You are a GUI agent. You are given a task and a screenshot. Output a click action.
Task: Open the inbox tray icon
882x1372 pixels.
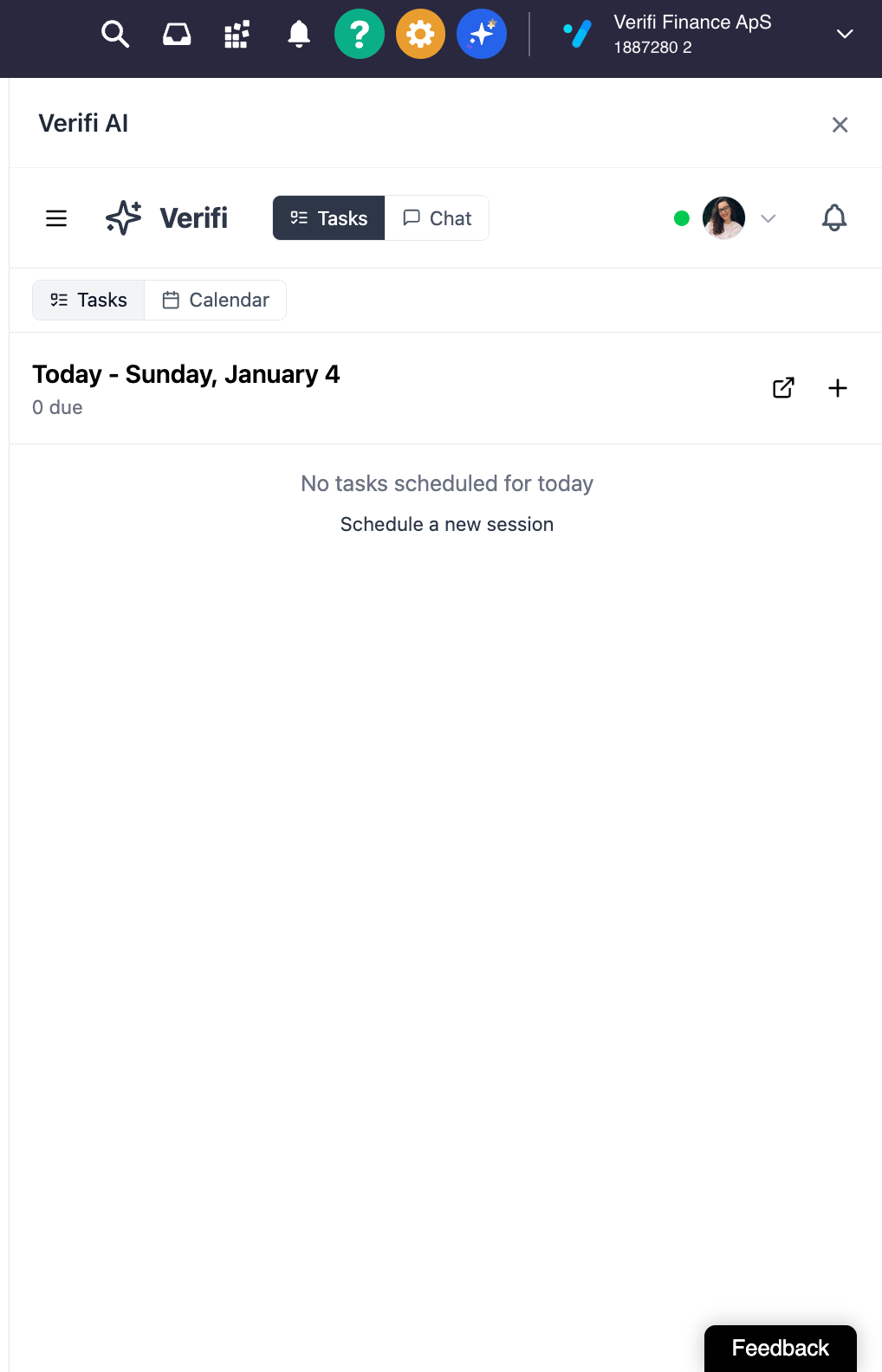[x=177, y=35]
